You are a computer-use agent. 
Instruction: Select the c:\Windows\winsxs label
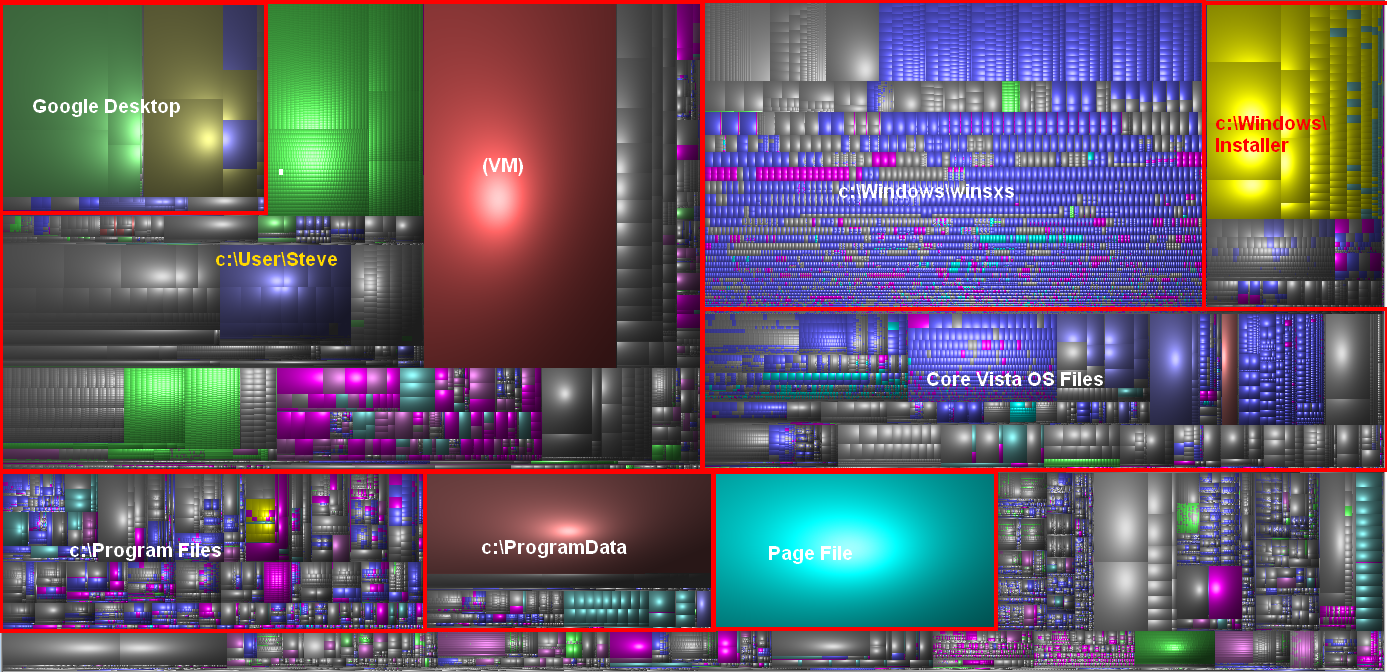(x=925, y=191)
